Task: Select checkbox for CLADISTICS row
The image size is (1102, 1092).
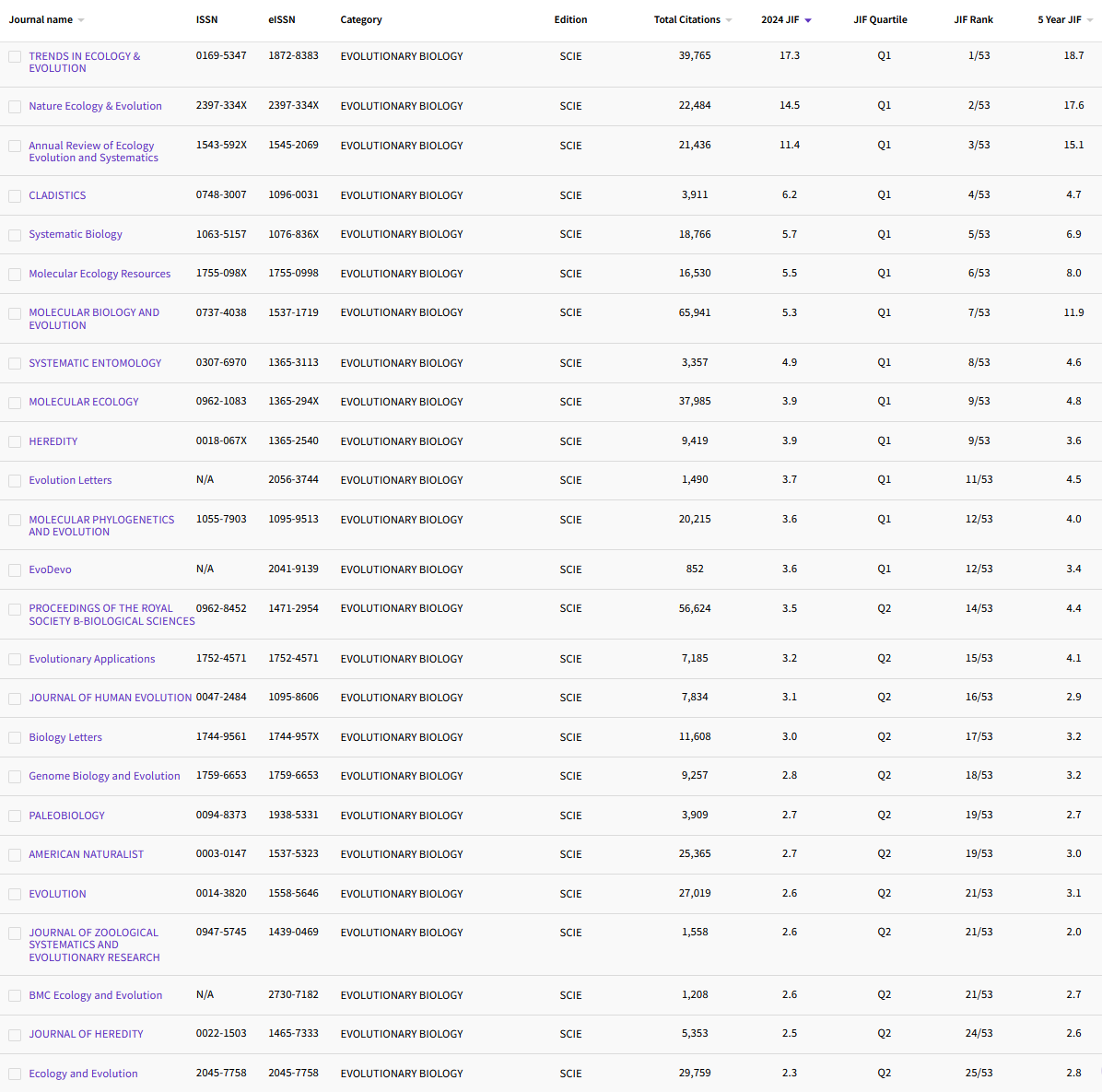Action: [x=15, y=196]
